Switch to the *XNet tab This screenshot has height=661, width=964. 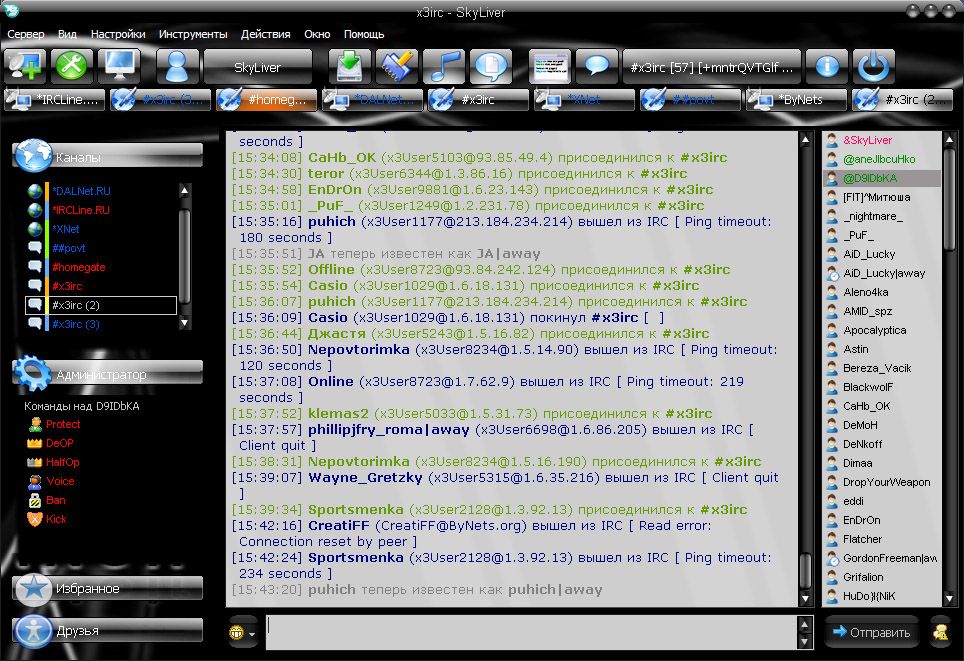click(x=584, y=100)
